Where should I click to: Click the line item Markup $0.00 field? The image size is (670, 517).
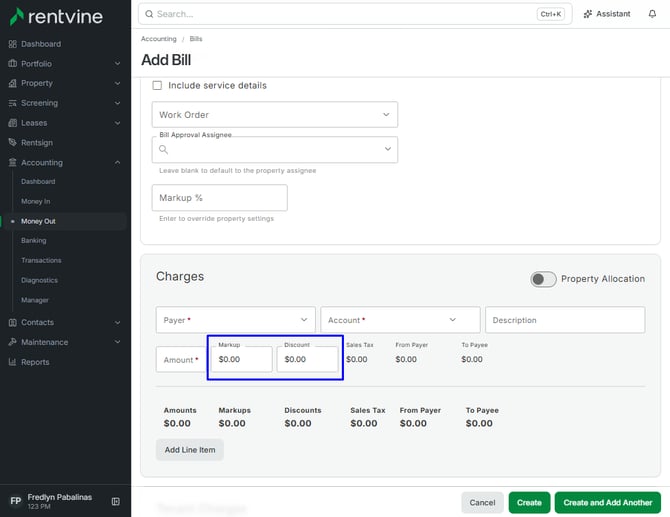click(241, 359)
